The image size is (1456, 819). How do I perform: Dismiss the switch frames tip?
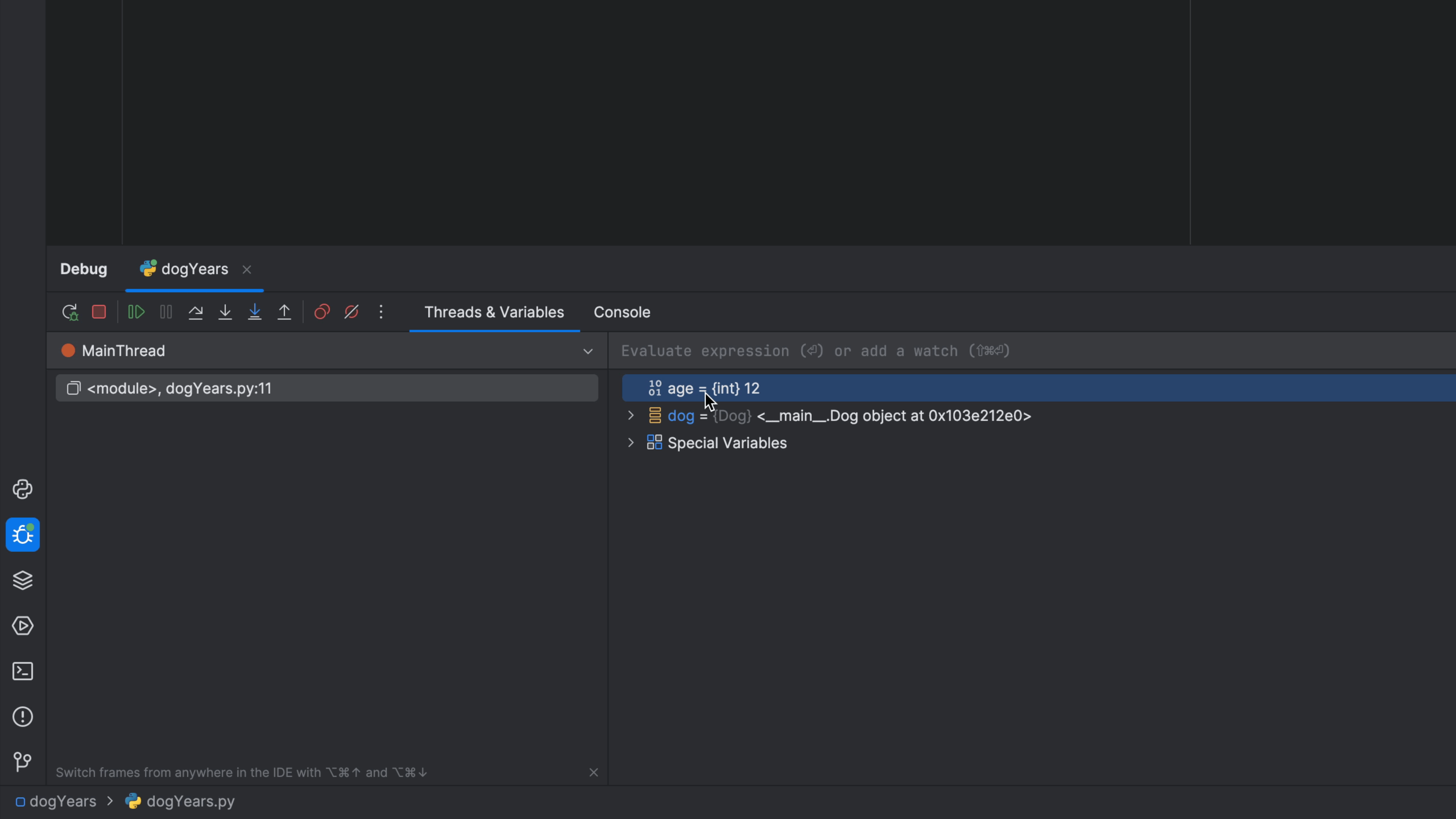tap(593, 772)
